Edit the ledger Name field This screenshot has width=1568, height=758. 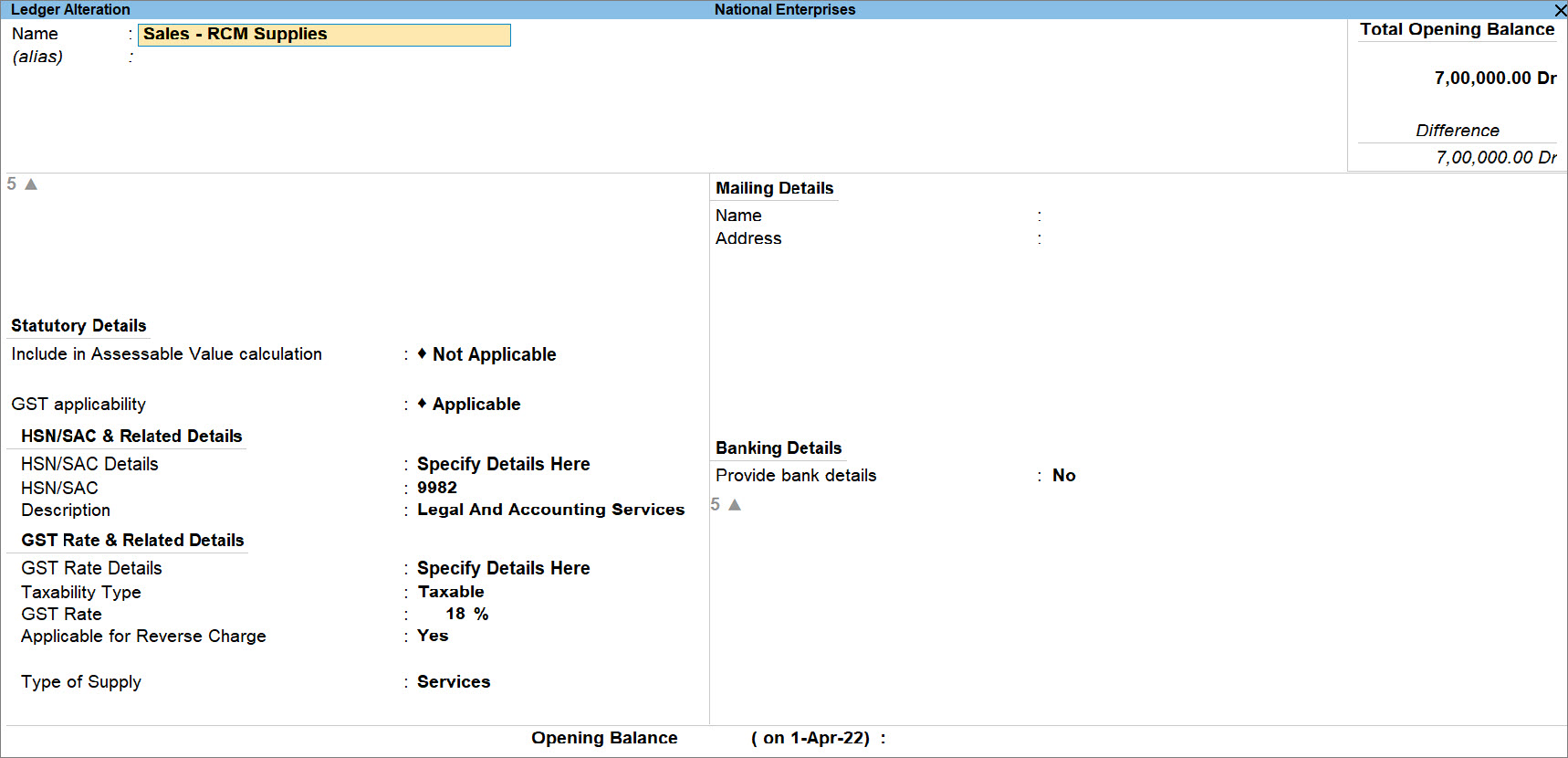[324, 35]
